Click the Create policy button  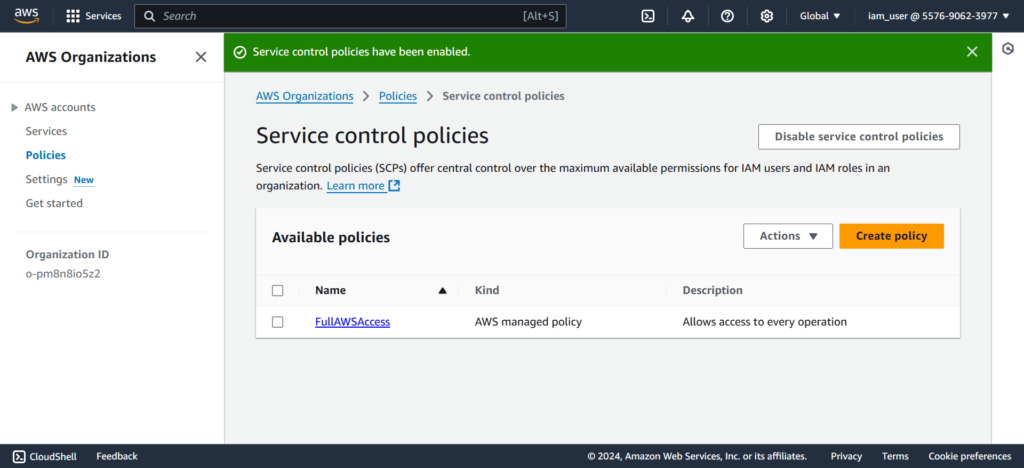click(891, 236)
